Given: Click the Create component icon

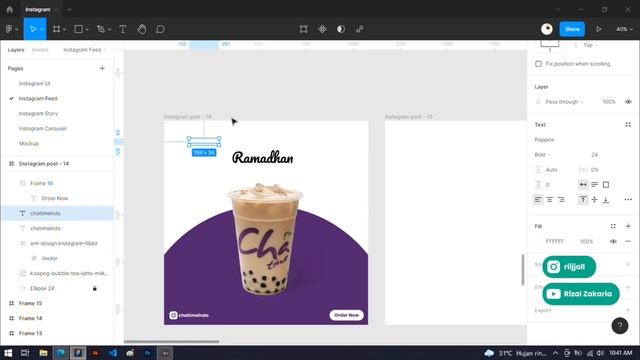Looking at the screenshot, I should click(322, 29).
